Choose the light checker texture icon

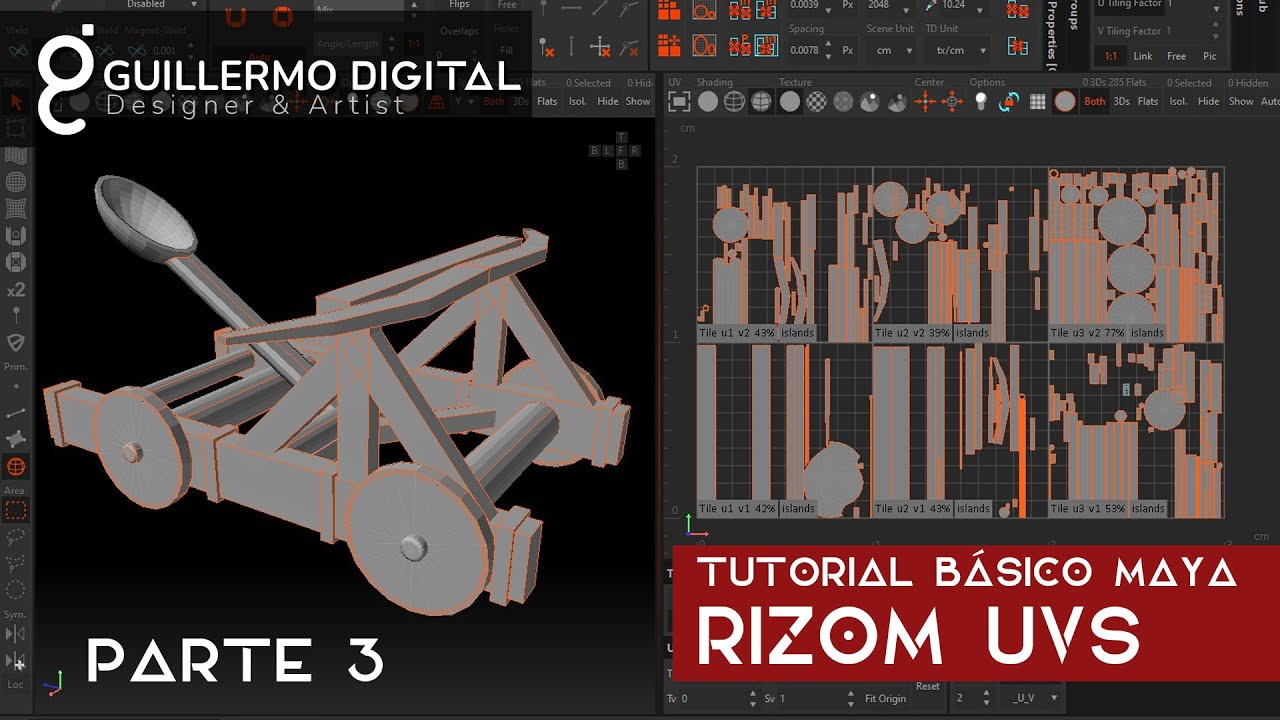[x=817, y=101]
